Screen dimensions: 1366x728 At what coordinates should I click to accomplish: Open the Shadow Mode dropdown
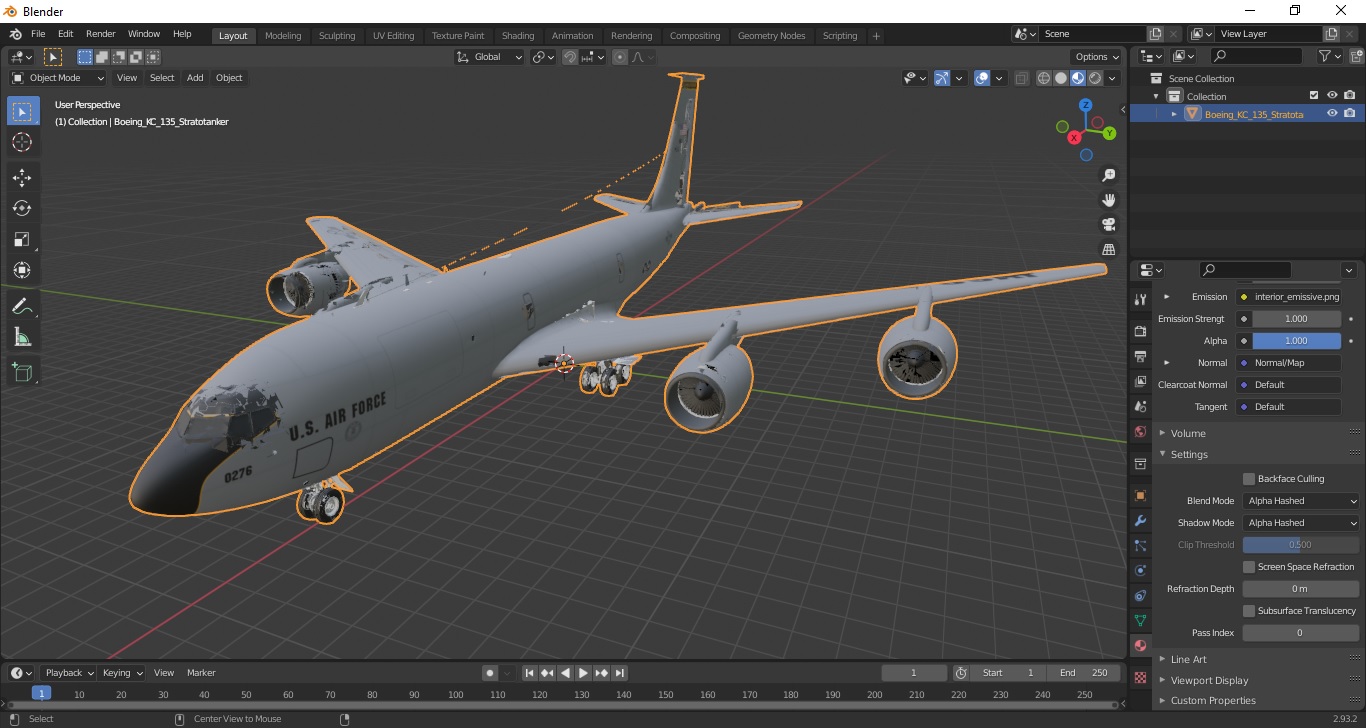click(x=1302, y=523)
